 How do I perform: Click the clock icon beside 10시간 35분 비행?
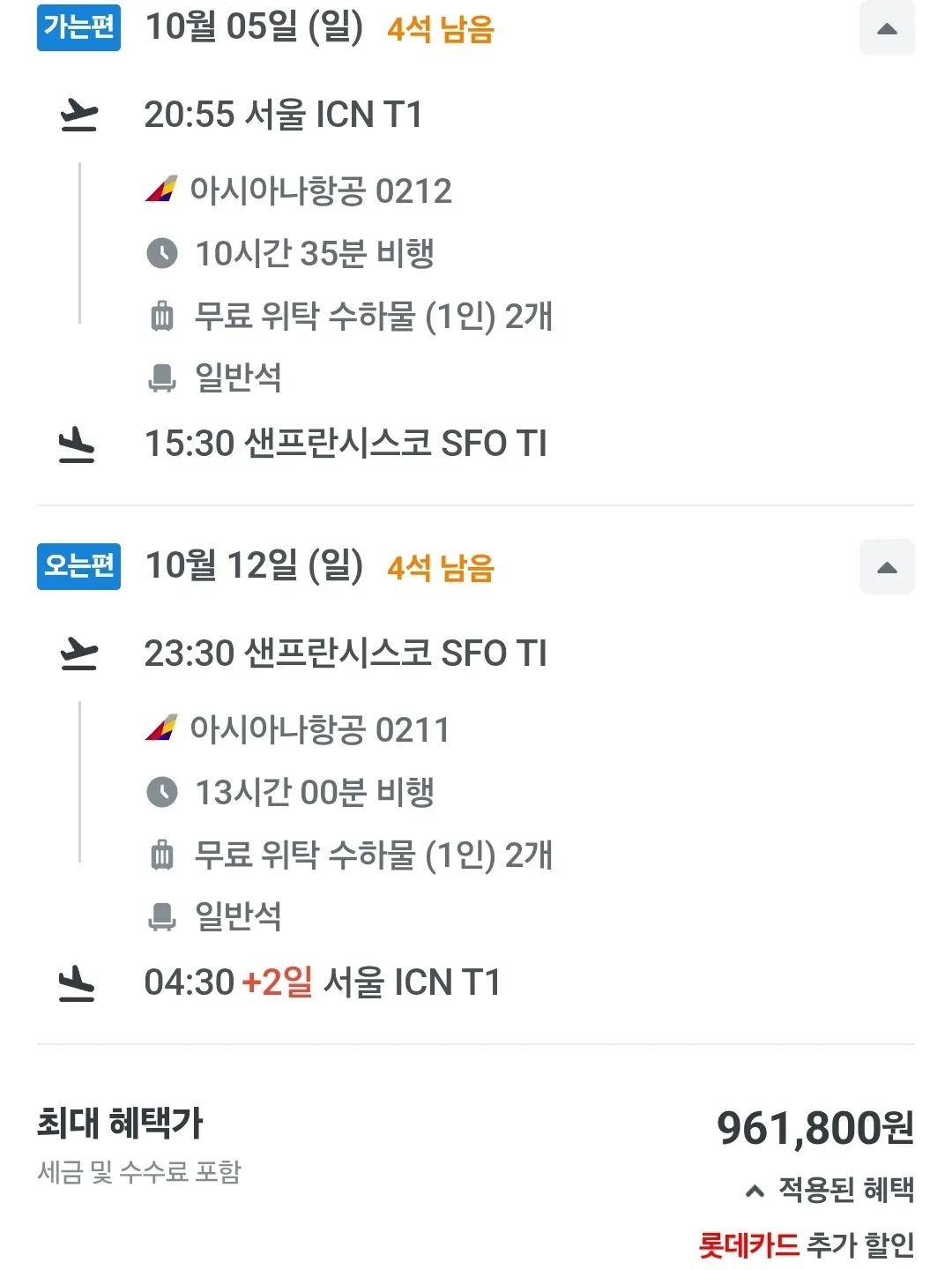point(162,253)
